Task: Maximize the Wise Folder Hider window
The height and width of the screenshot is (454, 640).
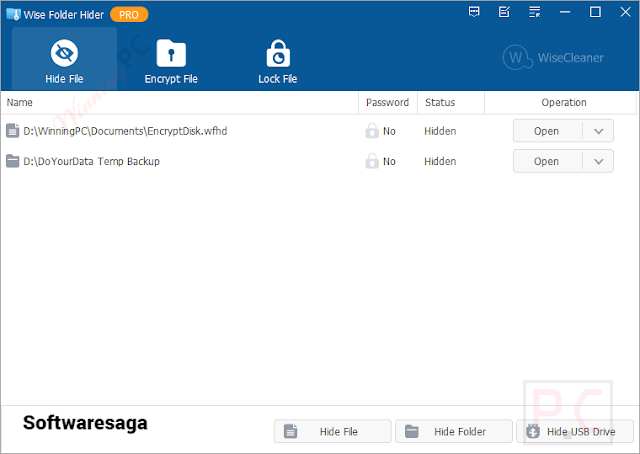Action: pyautogui.click(x=595, y=12)
